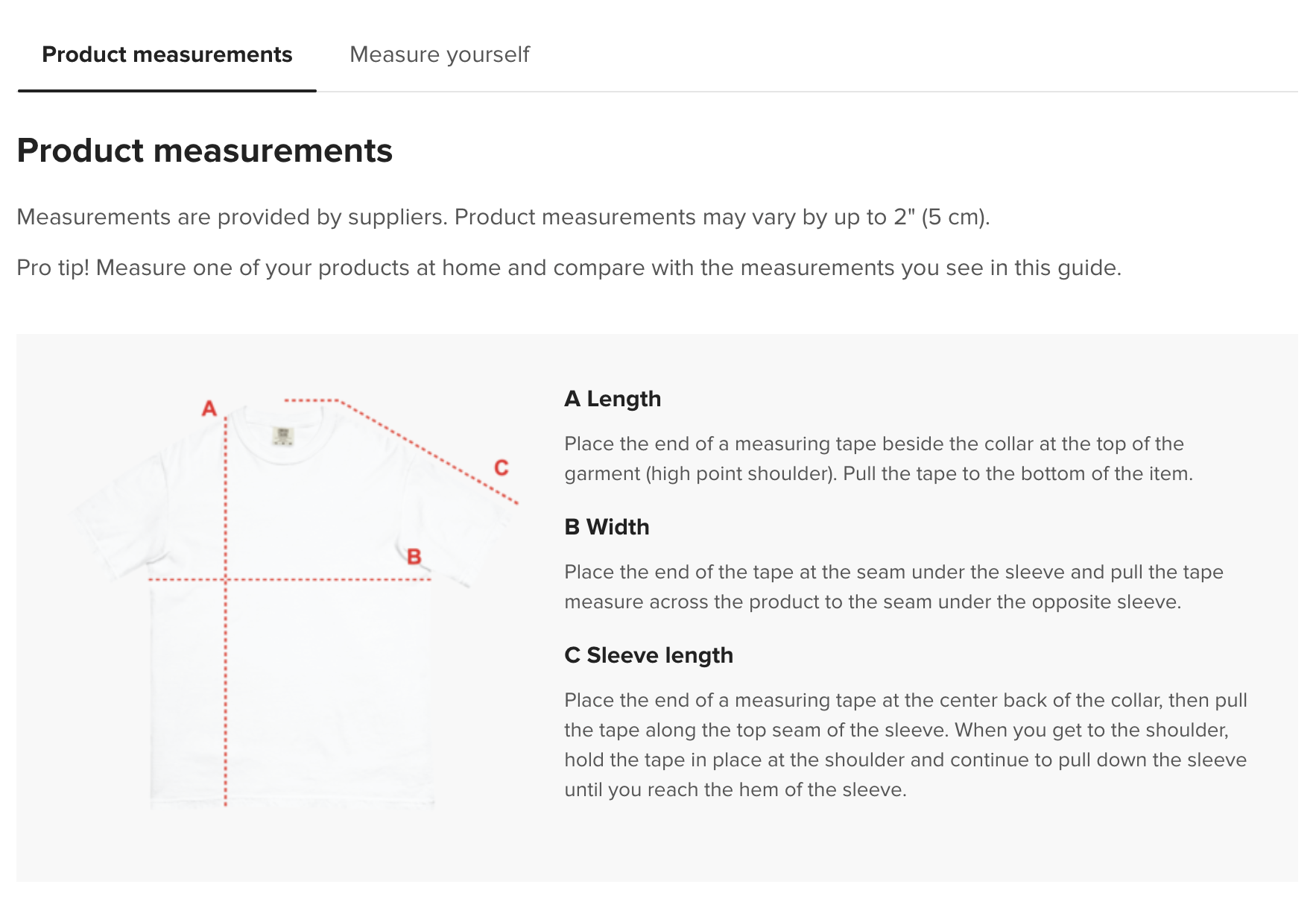Image resolution: width=1316 pixels, height=902 pixels.
Task: Click the B Width heading
Action: [607, 527]
